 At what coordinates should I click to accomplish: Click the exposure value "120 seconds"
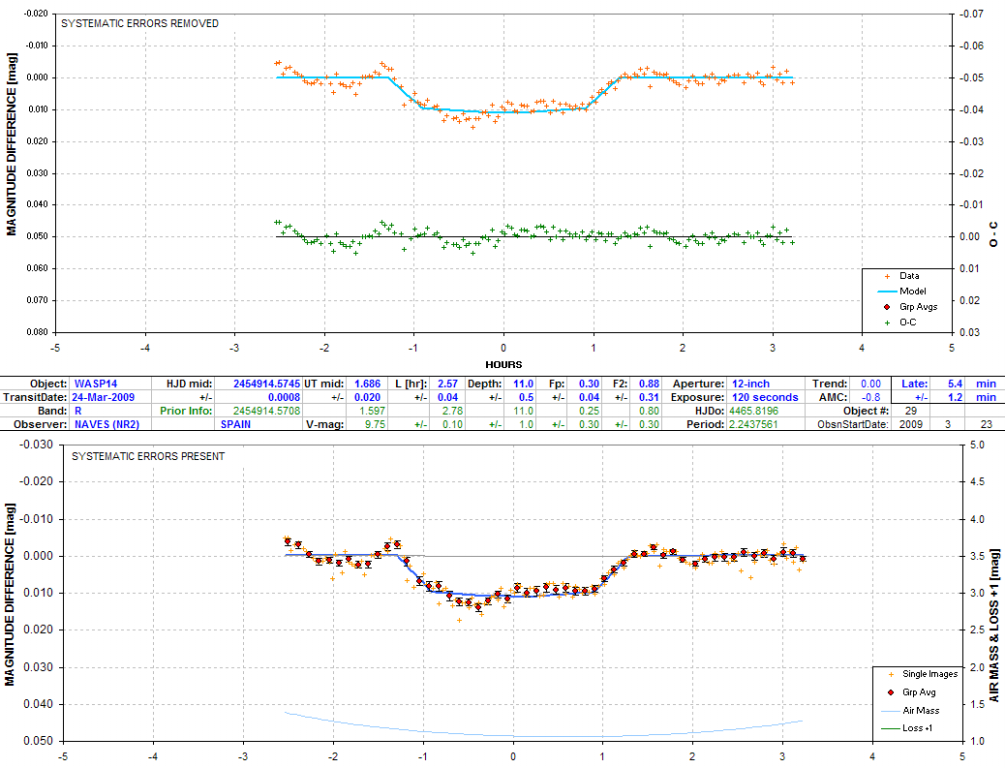click(x=765, y=397)
